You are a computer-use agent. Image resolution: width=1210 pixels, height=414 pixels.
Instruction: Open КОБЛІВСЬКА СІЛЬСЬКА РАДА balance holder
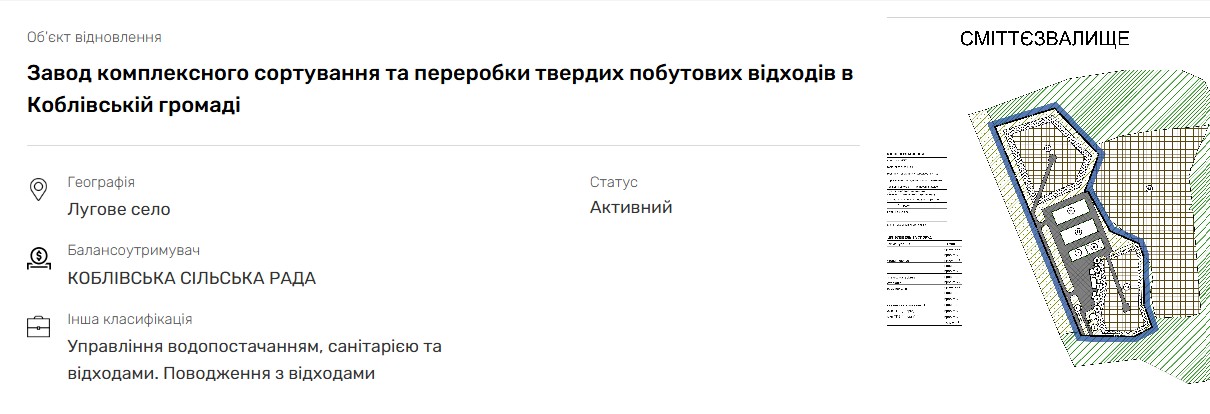[192, 278]
